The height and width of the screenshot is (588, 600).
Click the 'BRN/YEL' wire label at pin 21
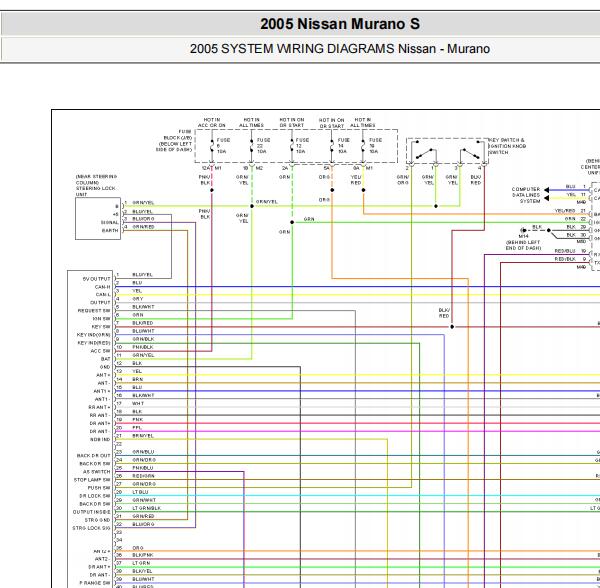[143, 435]
